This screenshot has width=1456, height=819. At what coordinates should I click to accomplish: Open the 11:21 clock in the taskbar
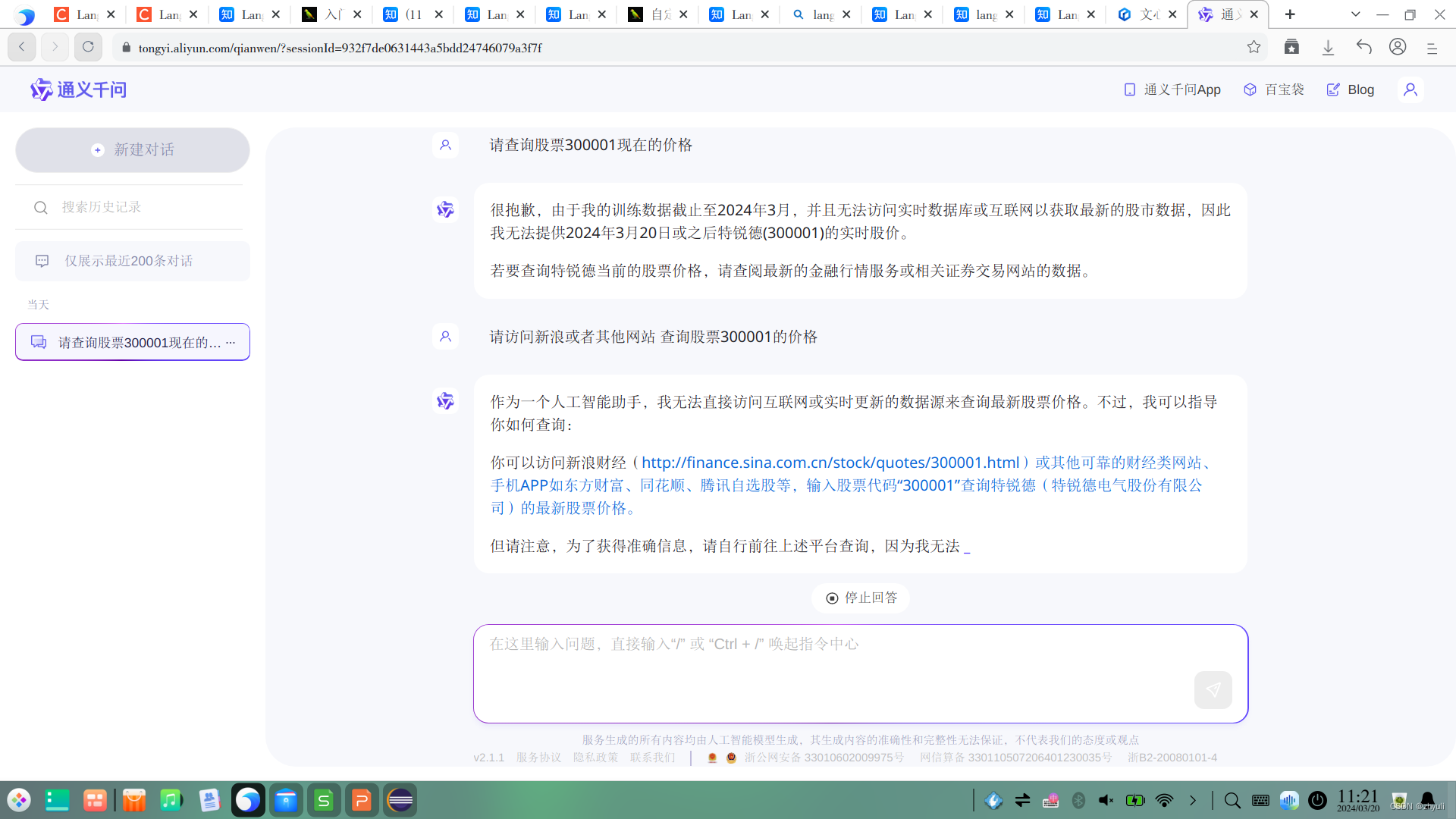pos(1357,800)
